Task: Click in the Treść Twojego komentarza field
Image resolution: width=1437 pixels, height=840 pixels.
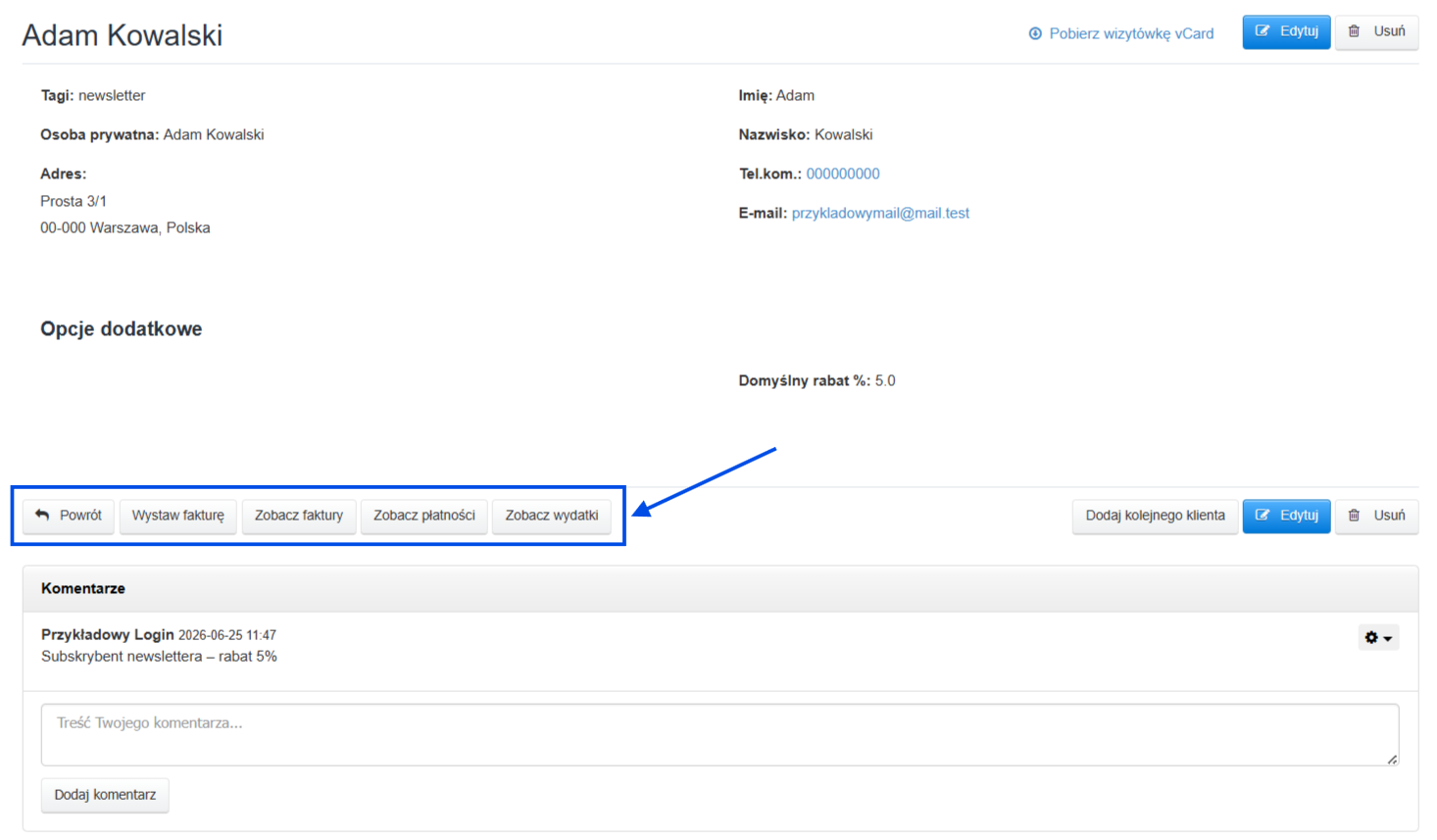Action: pyautogui.click(x=719, y=734)
